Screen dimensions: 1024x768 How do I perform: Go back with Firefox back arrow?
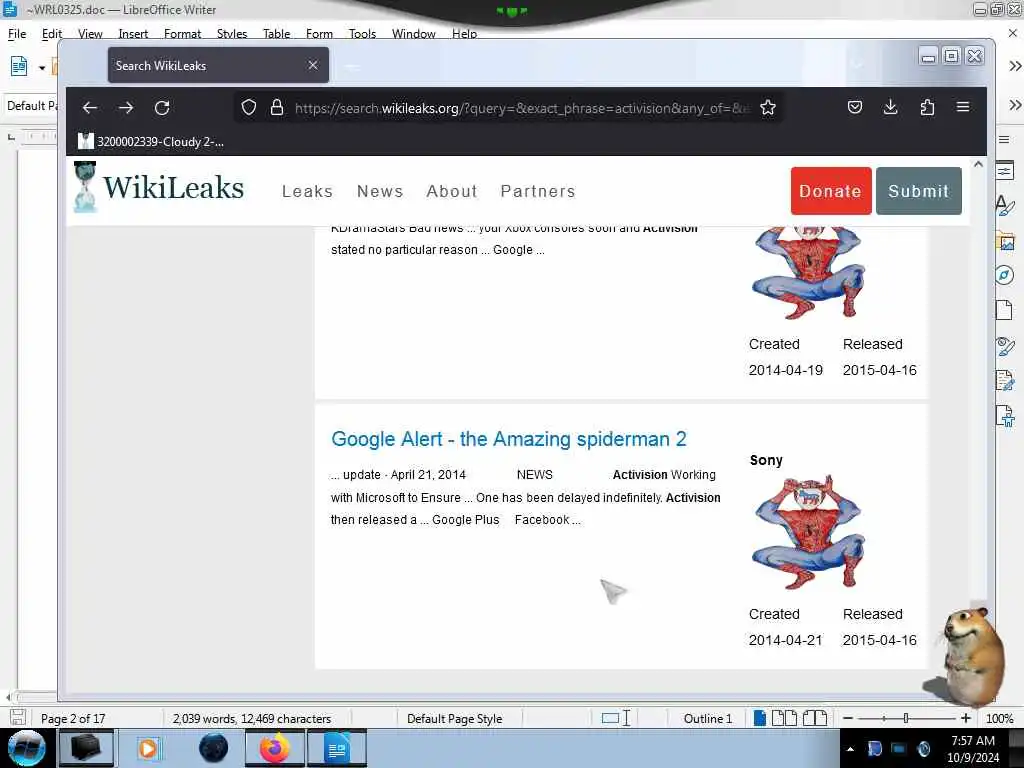[x=89, y=108]
